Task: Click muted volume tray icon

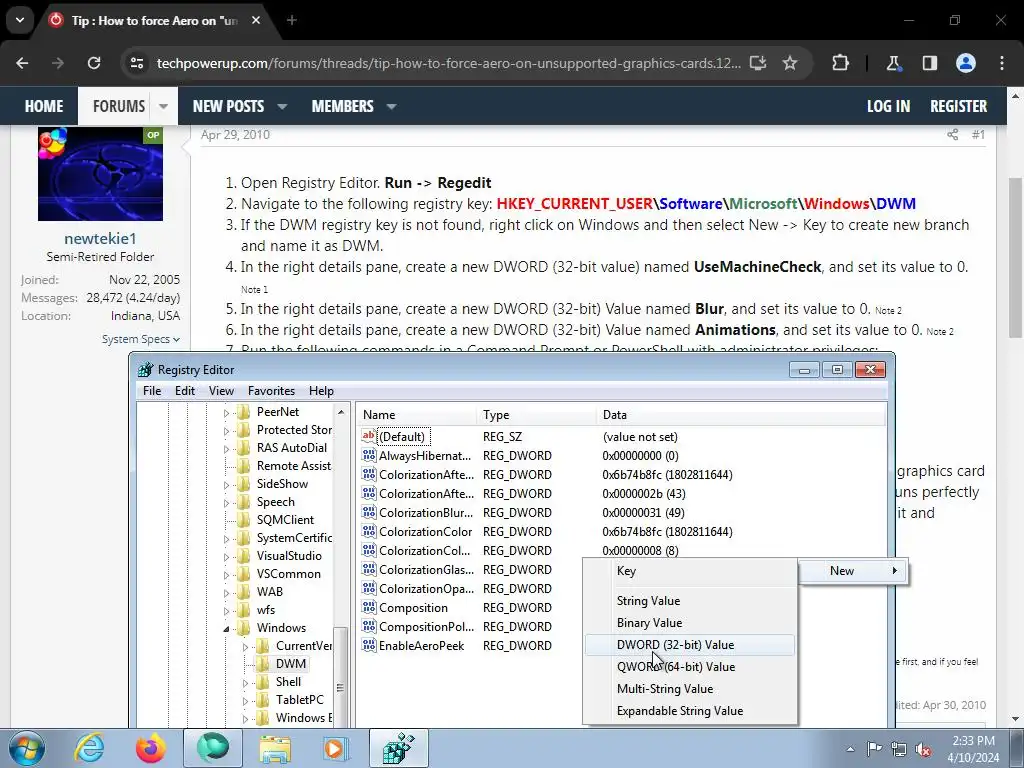Action: tap(923, 749)
